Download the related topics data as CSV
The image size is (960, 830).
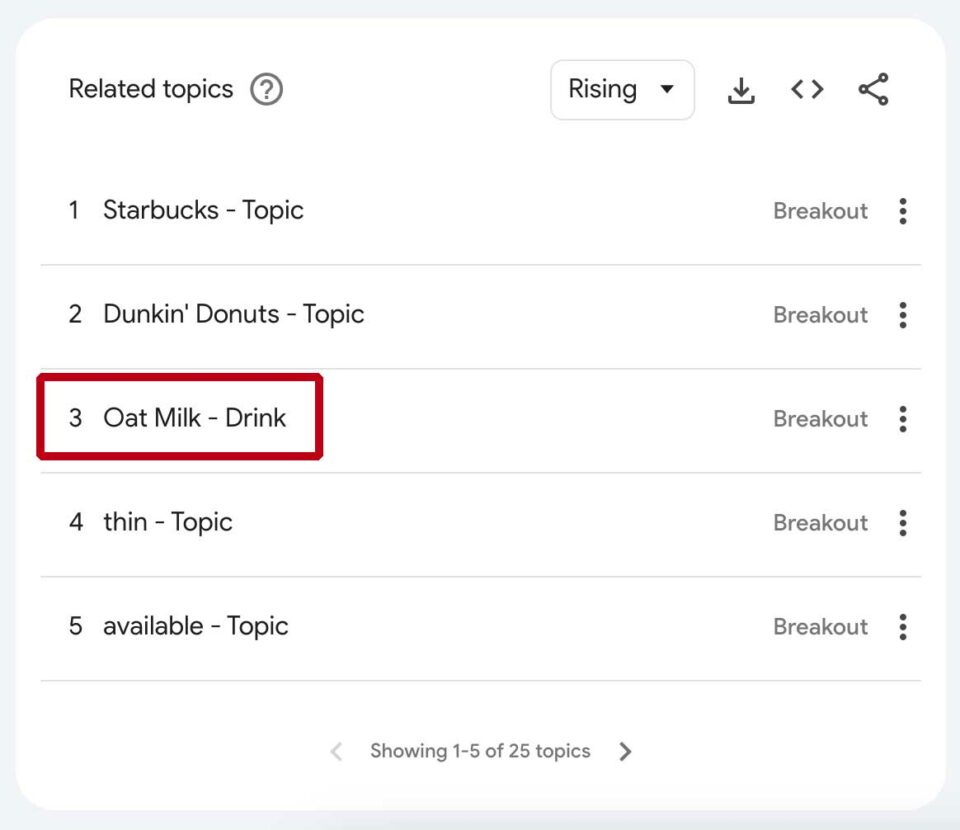[x=740, y=91]
